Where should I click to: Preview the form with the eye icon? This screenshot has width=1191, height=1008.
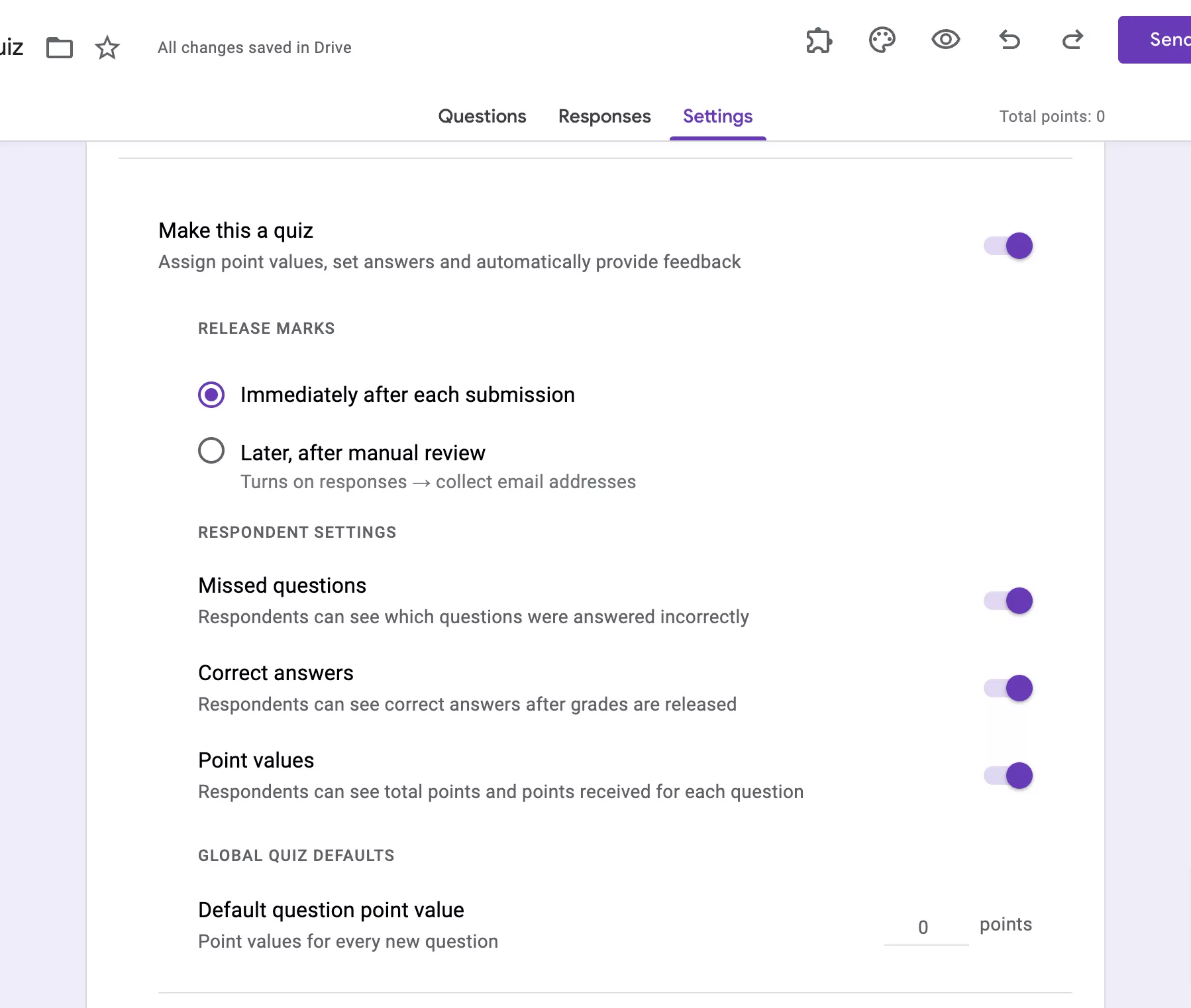[946, 40]
